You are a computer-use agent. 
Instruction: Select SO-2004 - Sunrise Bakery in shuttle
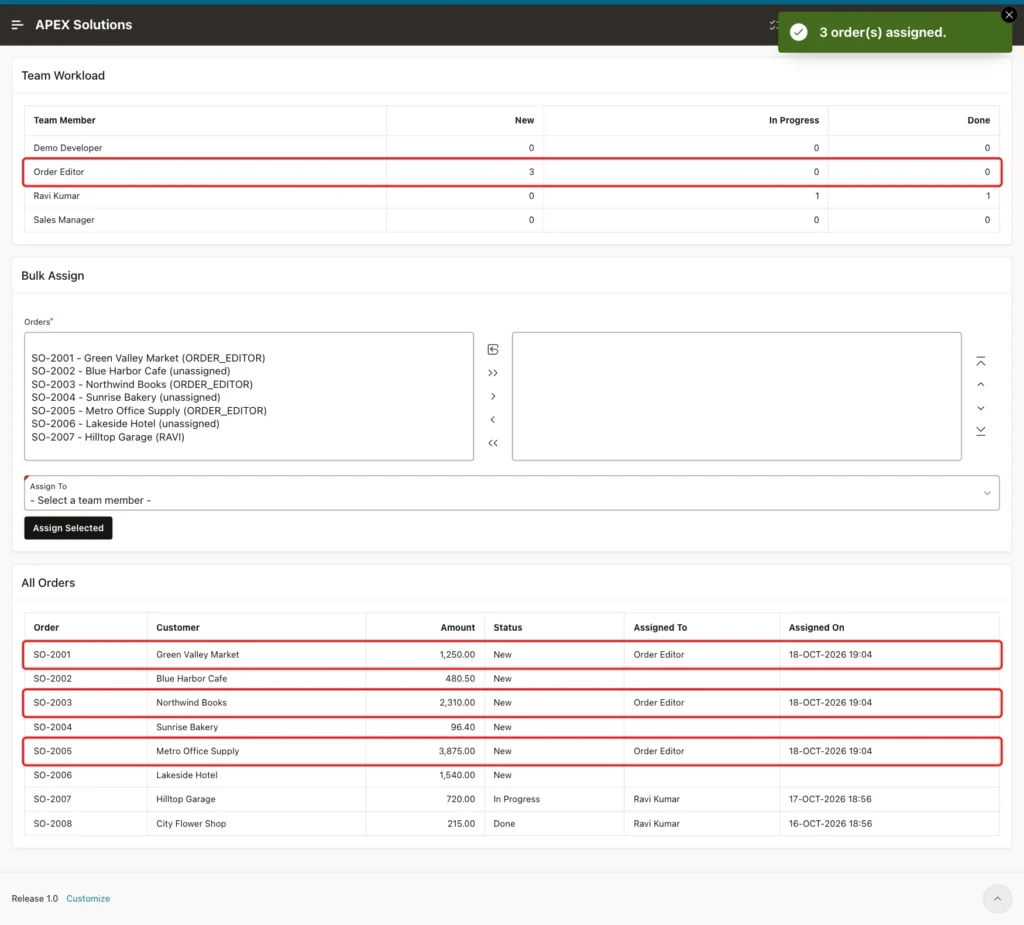pyautogui.click(x=125, y=397)
